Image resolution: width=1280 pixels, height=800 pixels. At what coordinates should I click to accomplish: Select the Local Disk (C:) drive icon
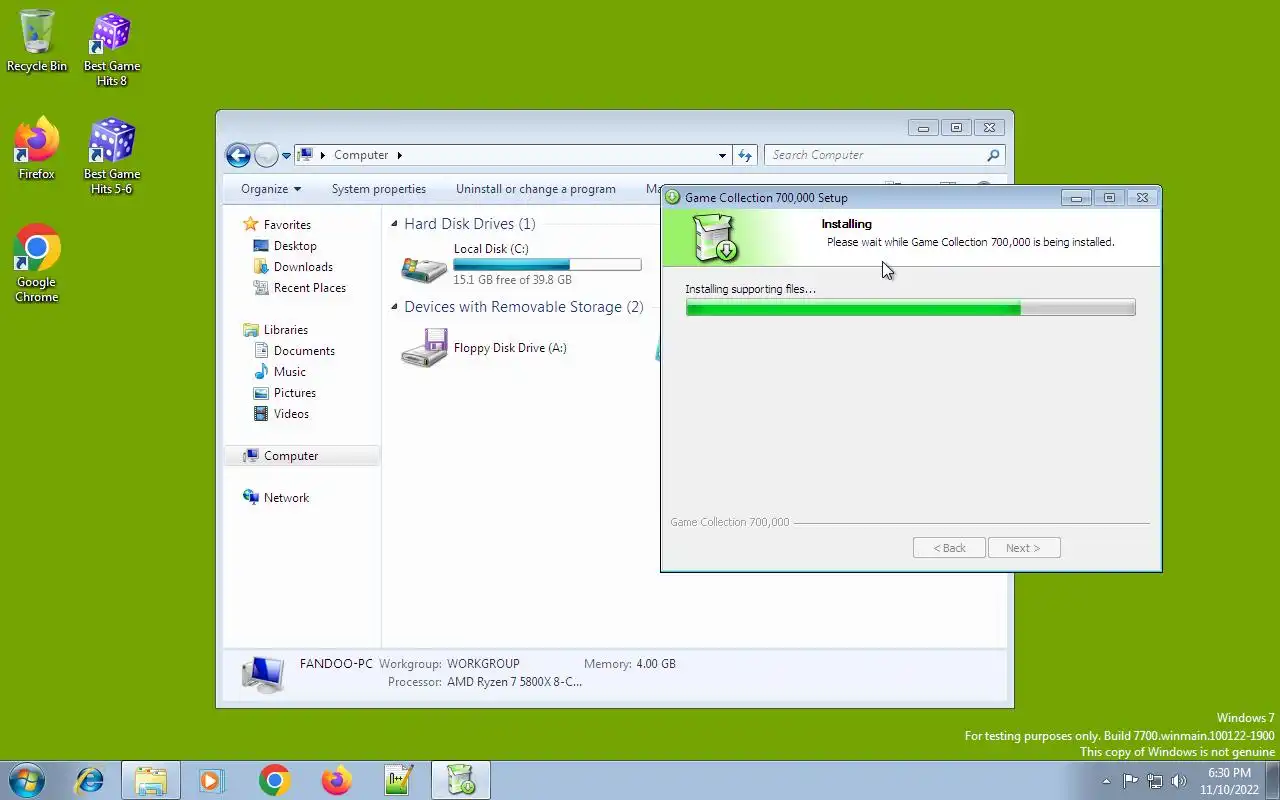424,267
